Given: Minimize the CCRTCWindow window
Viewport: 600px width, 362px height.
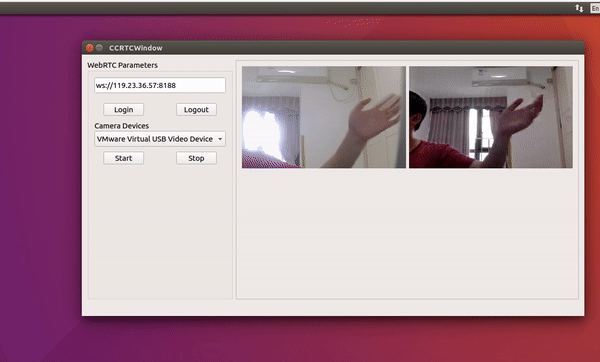Looking at the screenshot, I should (99, 48).
